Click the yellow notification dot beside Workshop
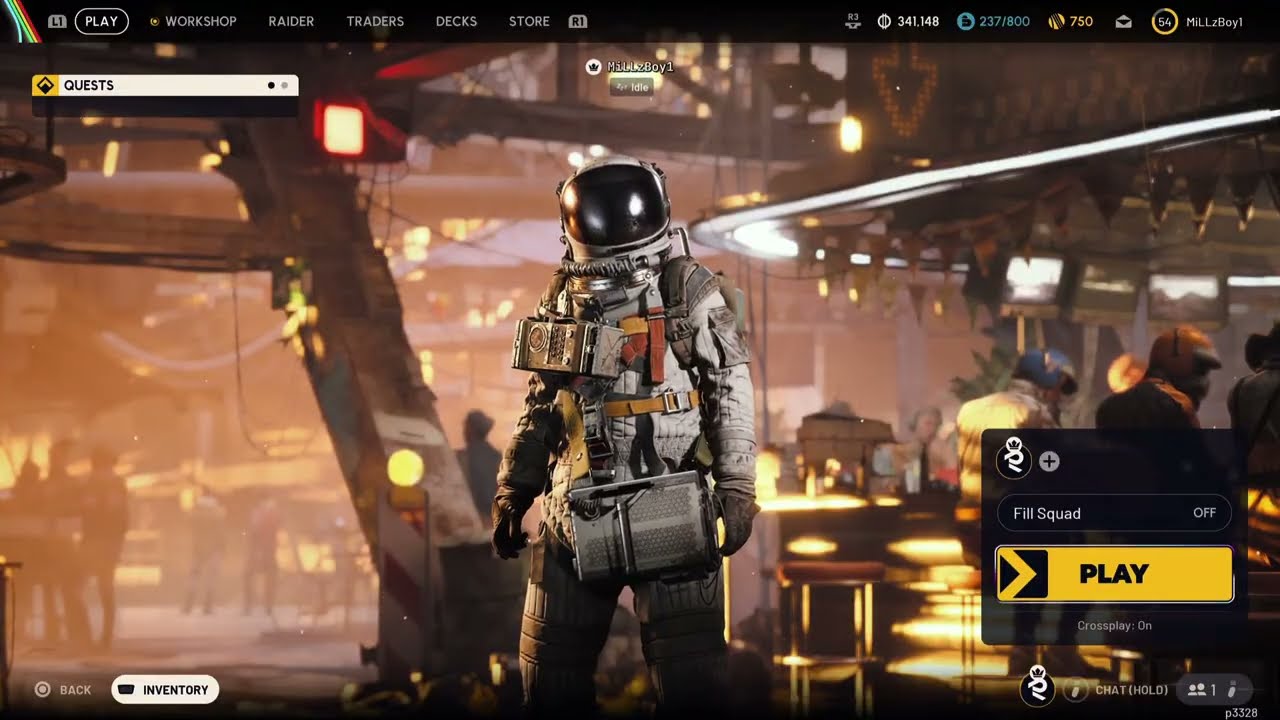This screenshot has width=1280, height=720. pos(154,21)
